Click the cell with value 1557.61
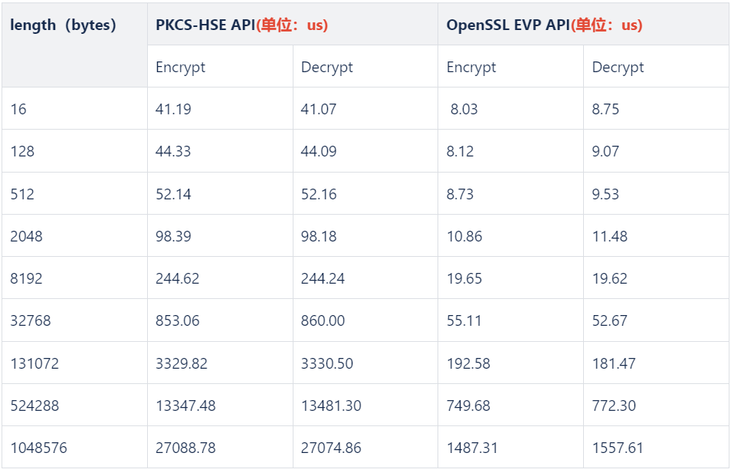This screenshot has height=470, width=731. [656, 447]
